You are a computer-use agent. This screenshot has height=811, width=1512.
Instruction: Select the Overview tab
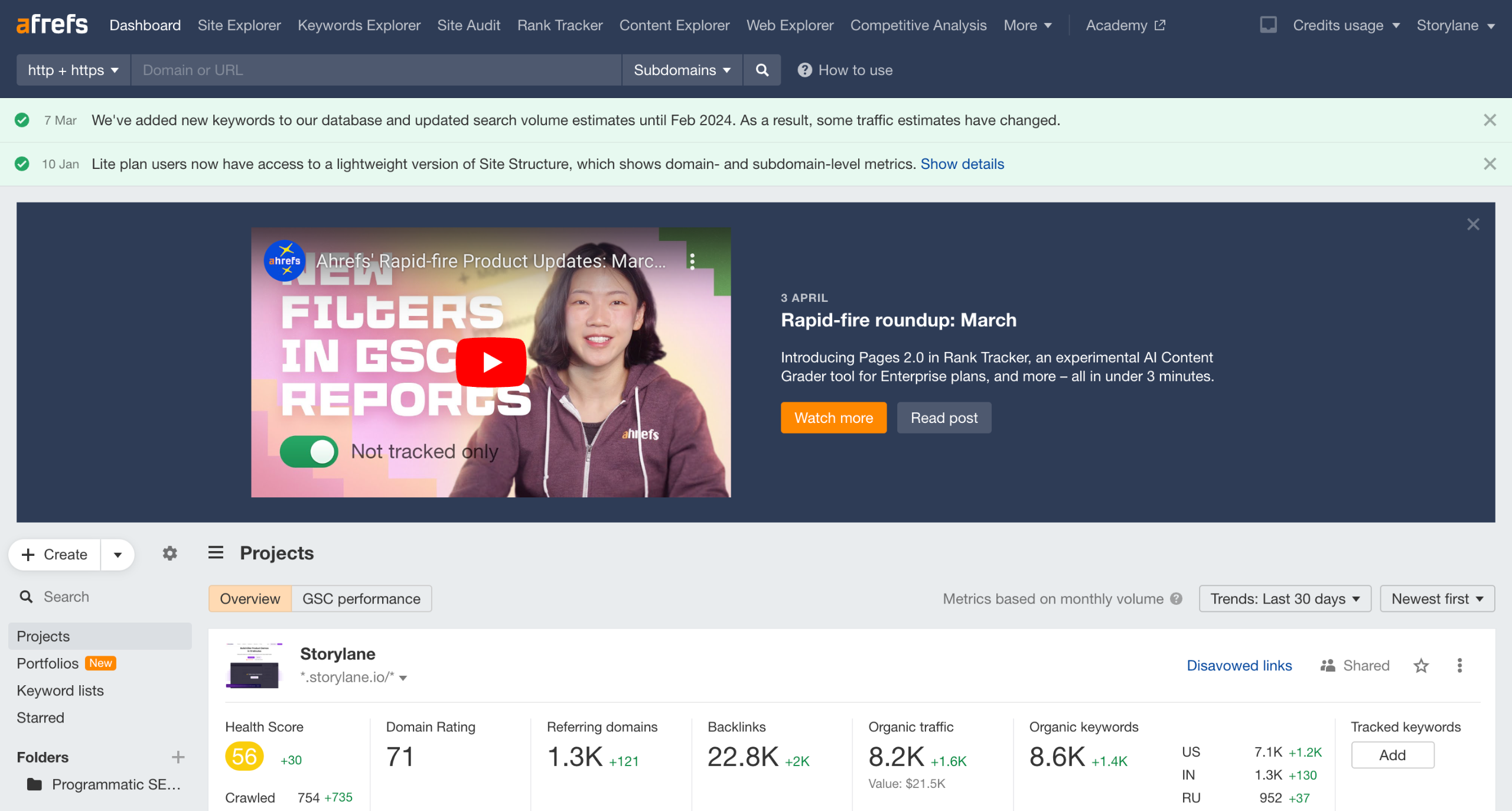pyautogui.click(x=250, y=598)
